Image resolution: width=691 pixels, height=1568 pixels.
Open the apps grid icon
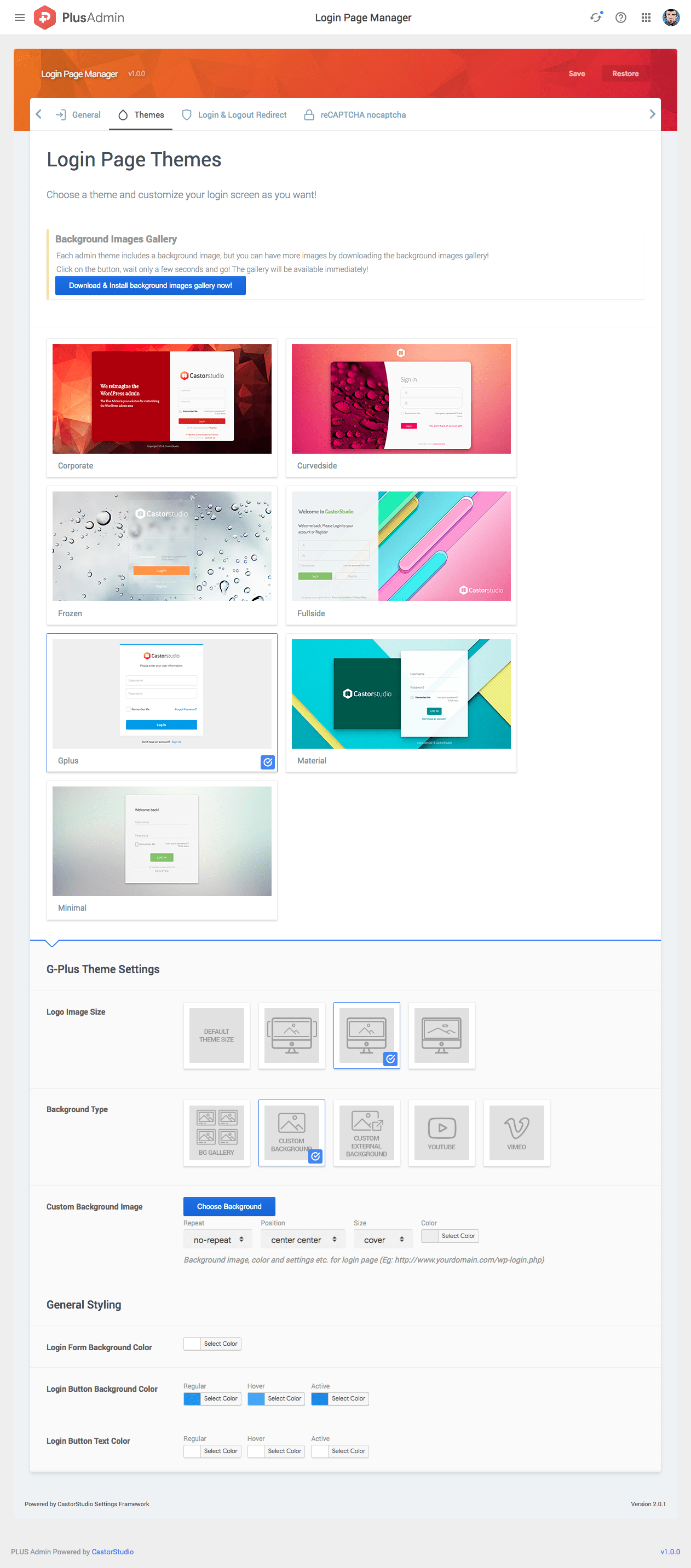[x=646, y=18]
